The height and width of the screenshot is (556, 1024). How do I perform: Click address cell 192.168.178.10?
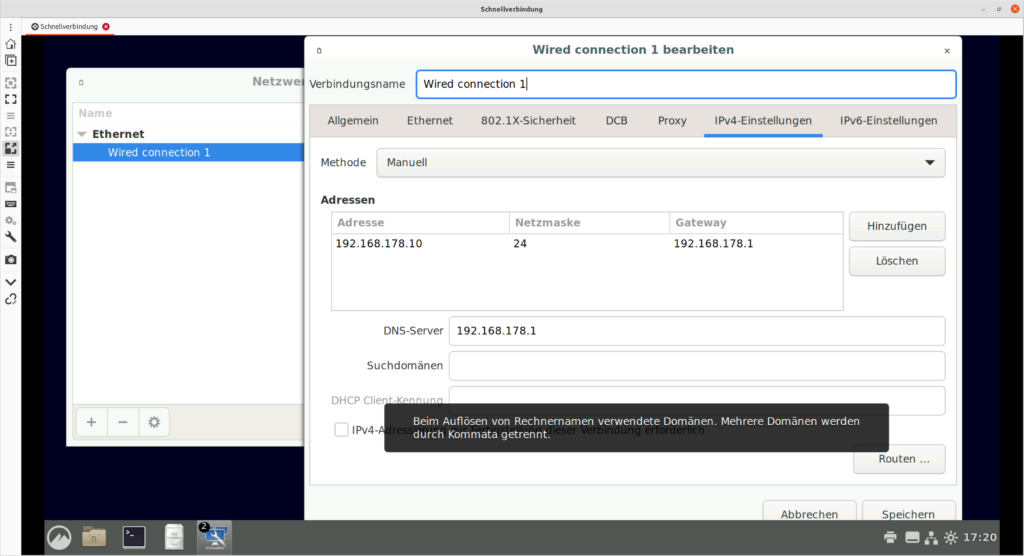point(379,244)
